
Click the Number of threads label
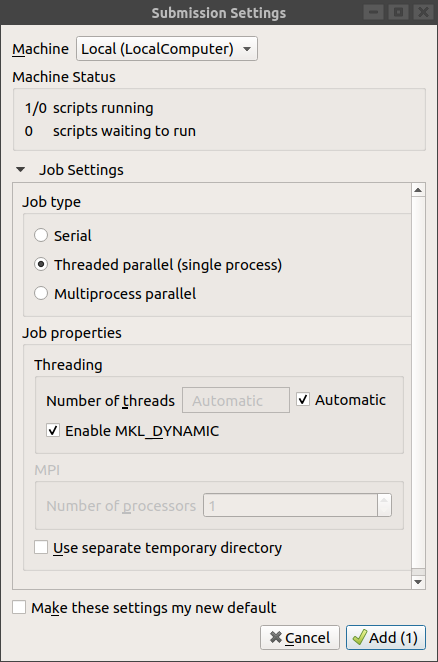pos(111,401)
